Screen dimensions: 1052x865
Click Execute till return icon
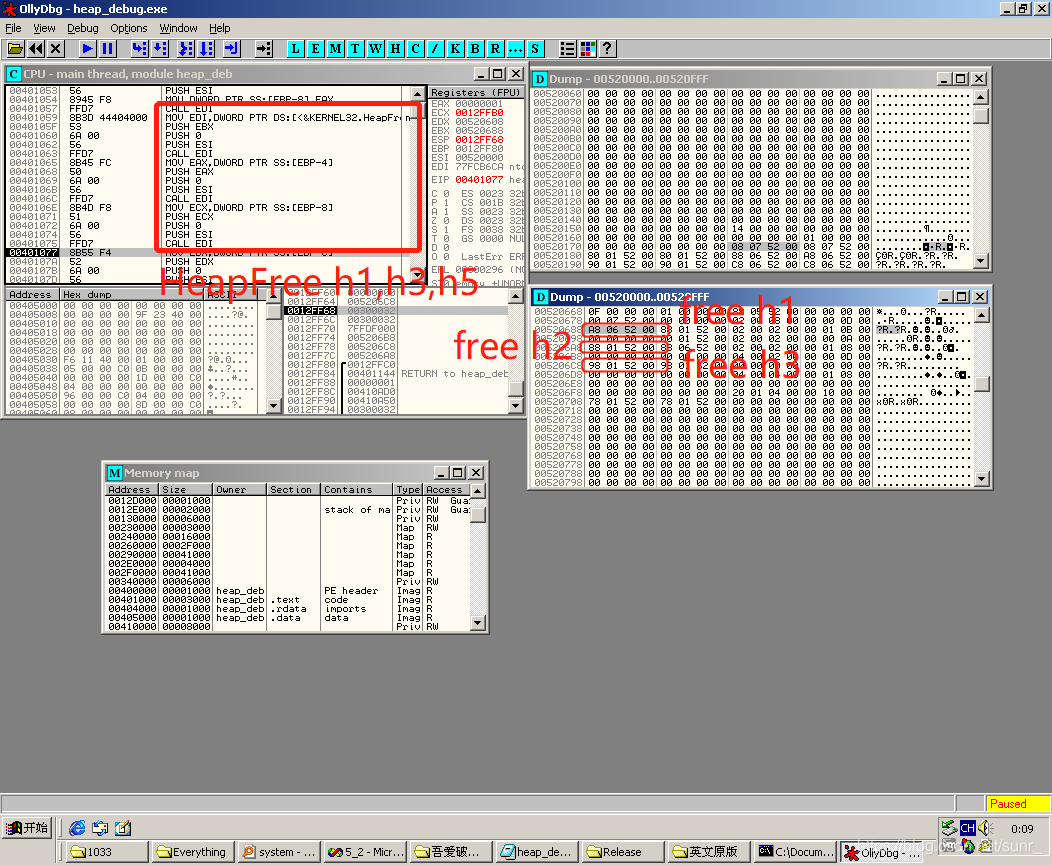click(x=231, y=48)
